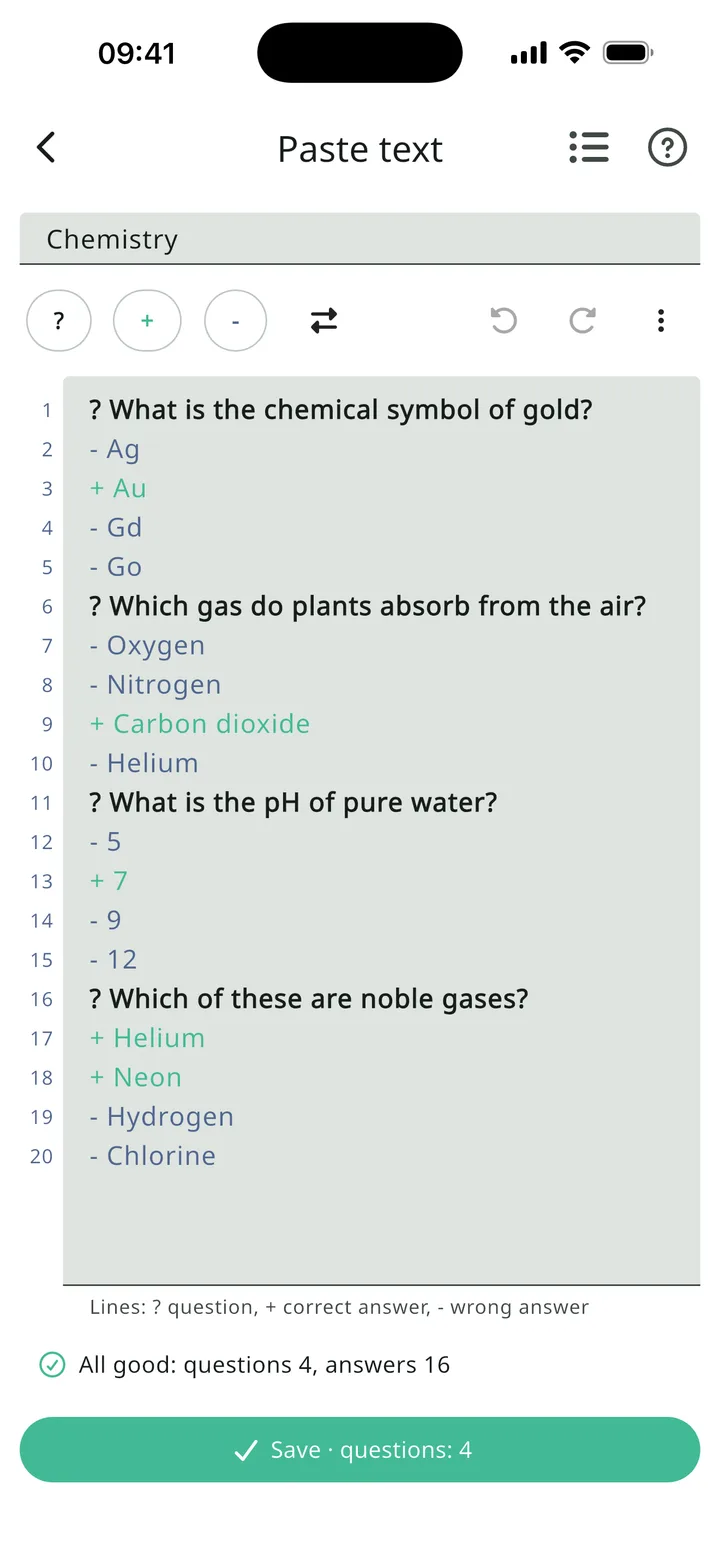The image size is (720, 1564).
Task: Open the three-dot more options menu
Action: (661, 321)
